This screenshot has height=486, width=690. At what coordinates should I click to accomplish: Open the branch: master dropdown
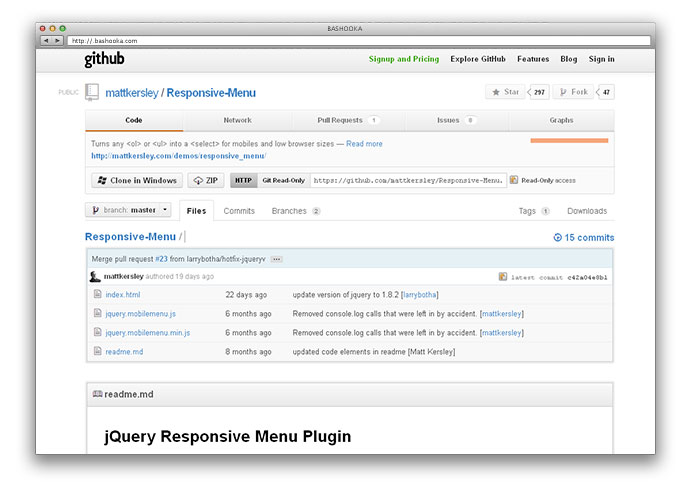(128, 210)
